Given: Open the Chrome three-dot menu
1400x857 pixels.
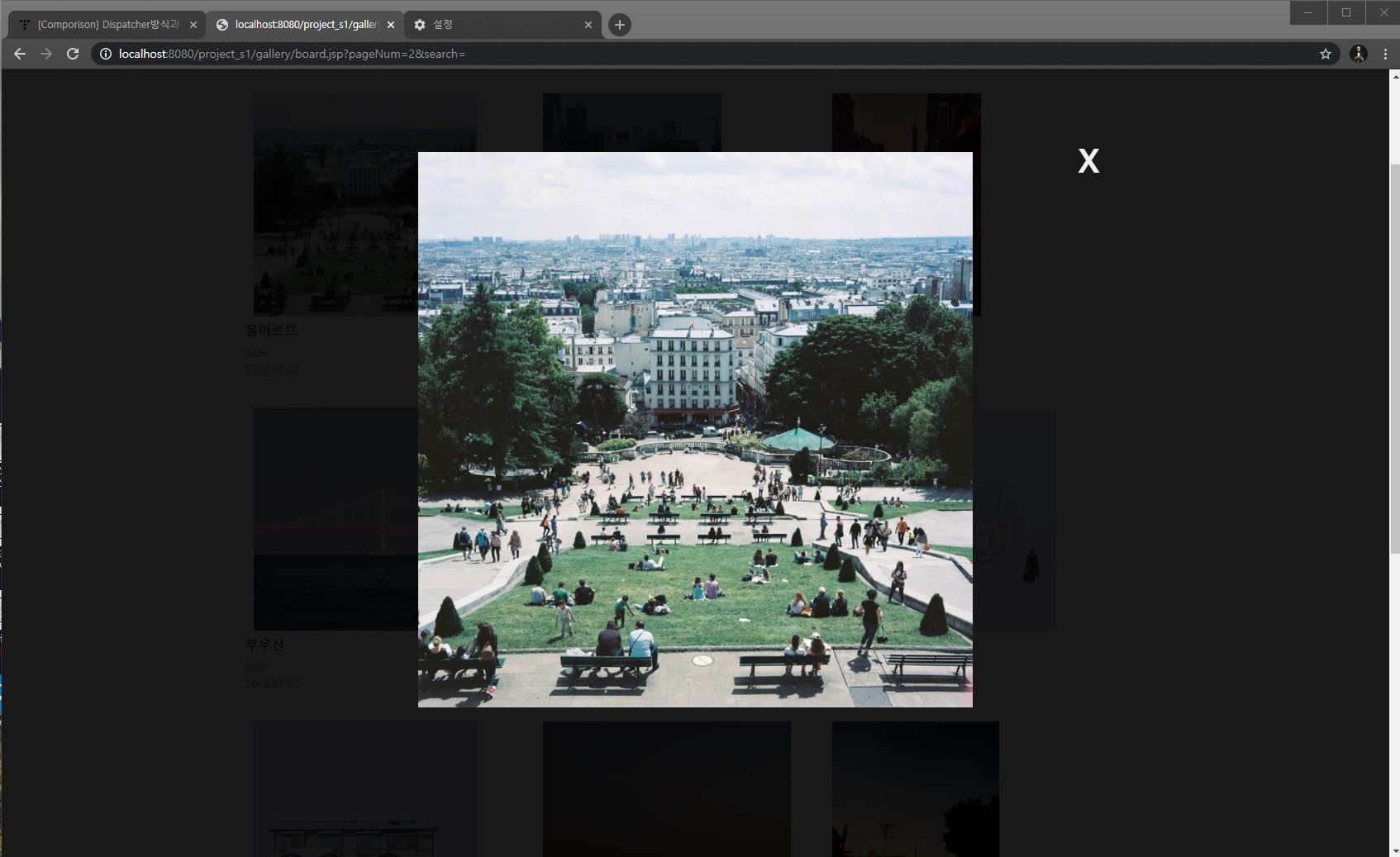Looking at the screenshot, I should pos(1386,54).
